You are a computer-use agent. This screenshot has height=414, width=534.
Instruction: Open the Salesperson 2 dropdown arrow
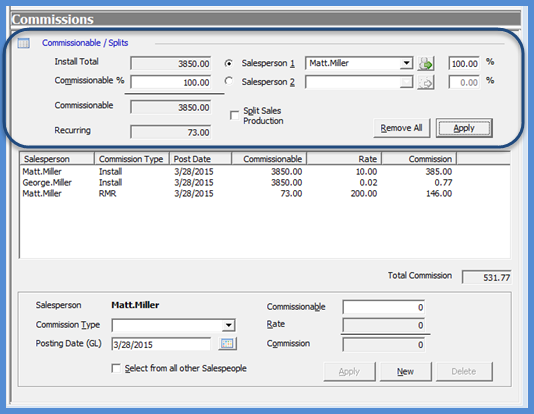click(406, 82)
